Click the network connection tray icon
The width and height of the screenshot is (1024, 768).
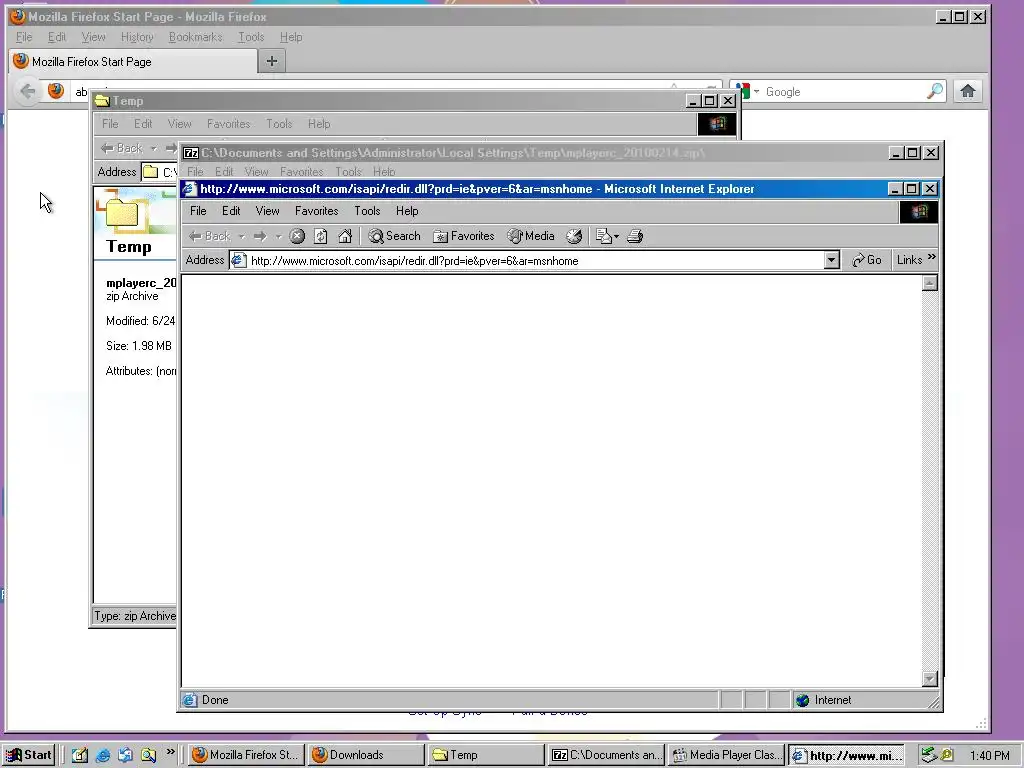pos(928,755)
